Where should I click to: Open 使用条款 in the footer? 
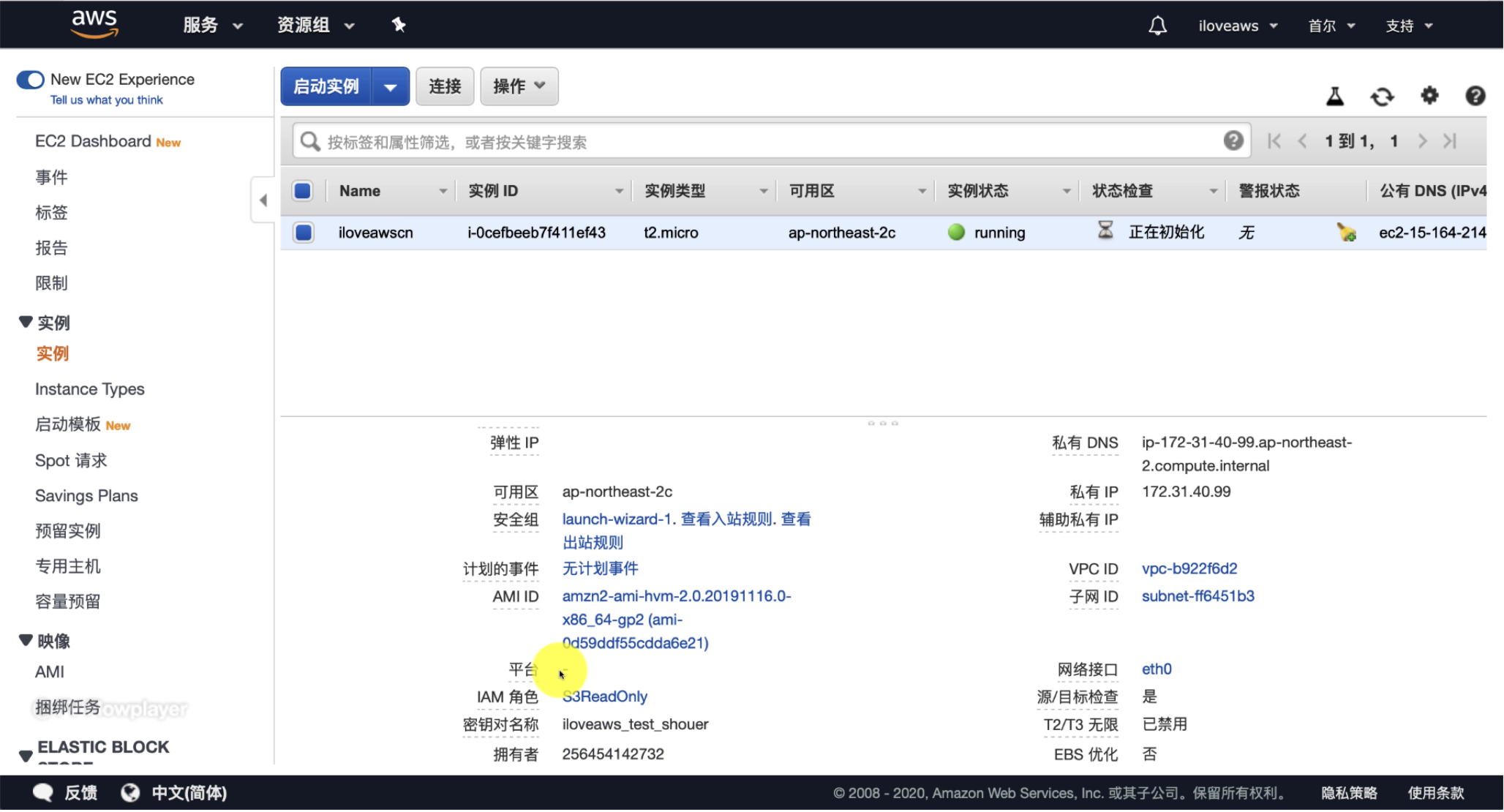tap(1436, 792)
